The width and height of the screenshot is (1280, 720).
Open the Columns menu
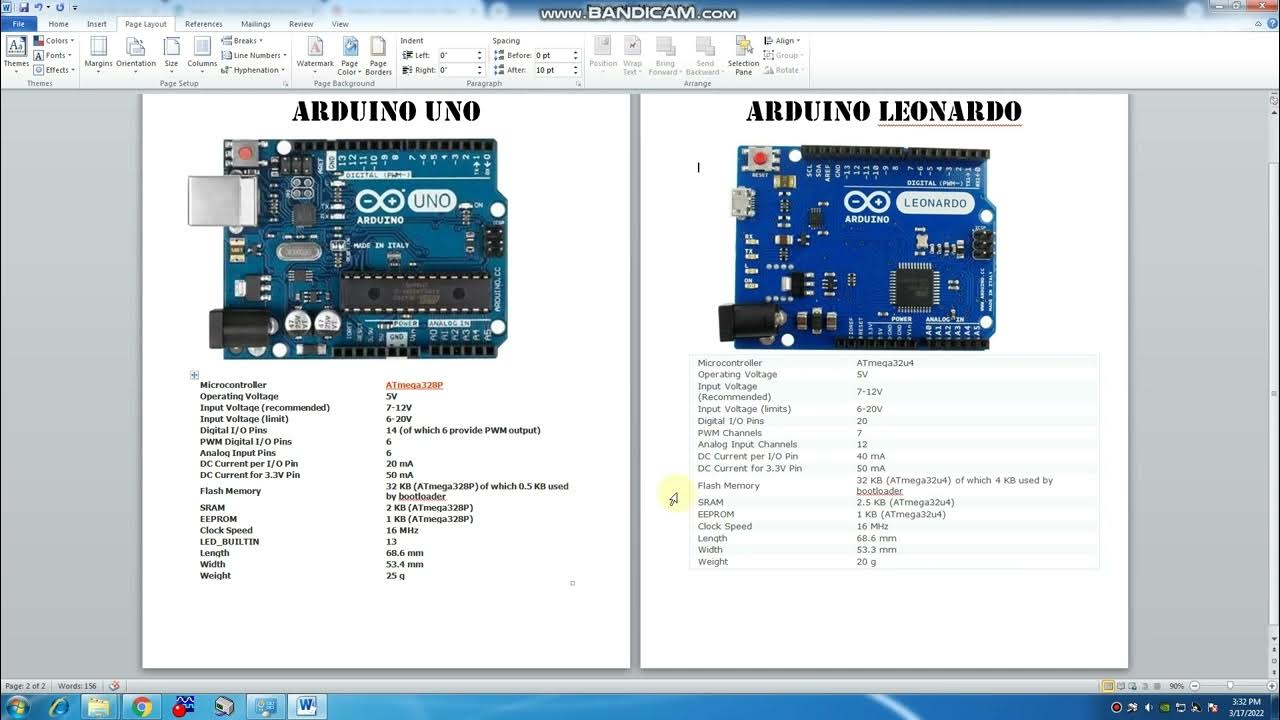tap(202, 53)
